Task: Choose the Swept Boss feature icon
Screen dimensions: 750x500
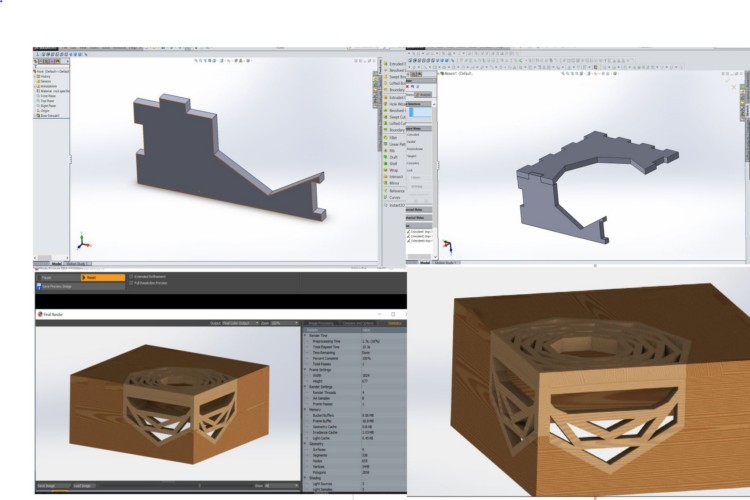Action: click(x=386, y=77)
